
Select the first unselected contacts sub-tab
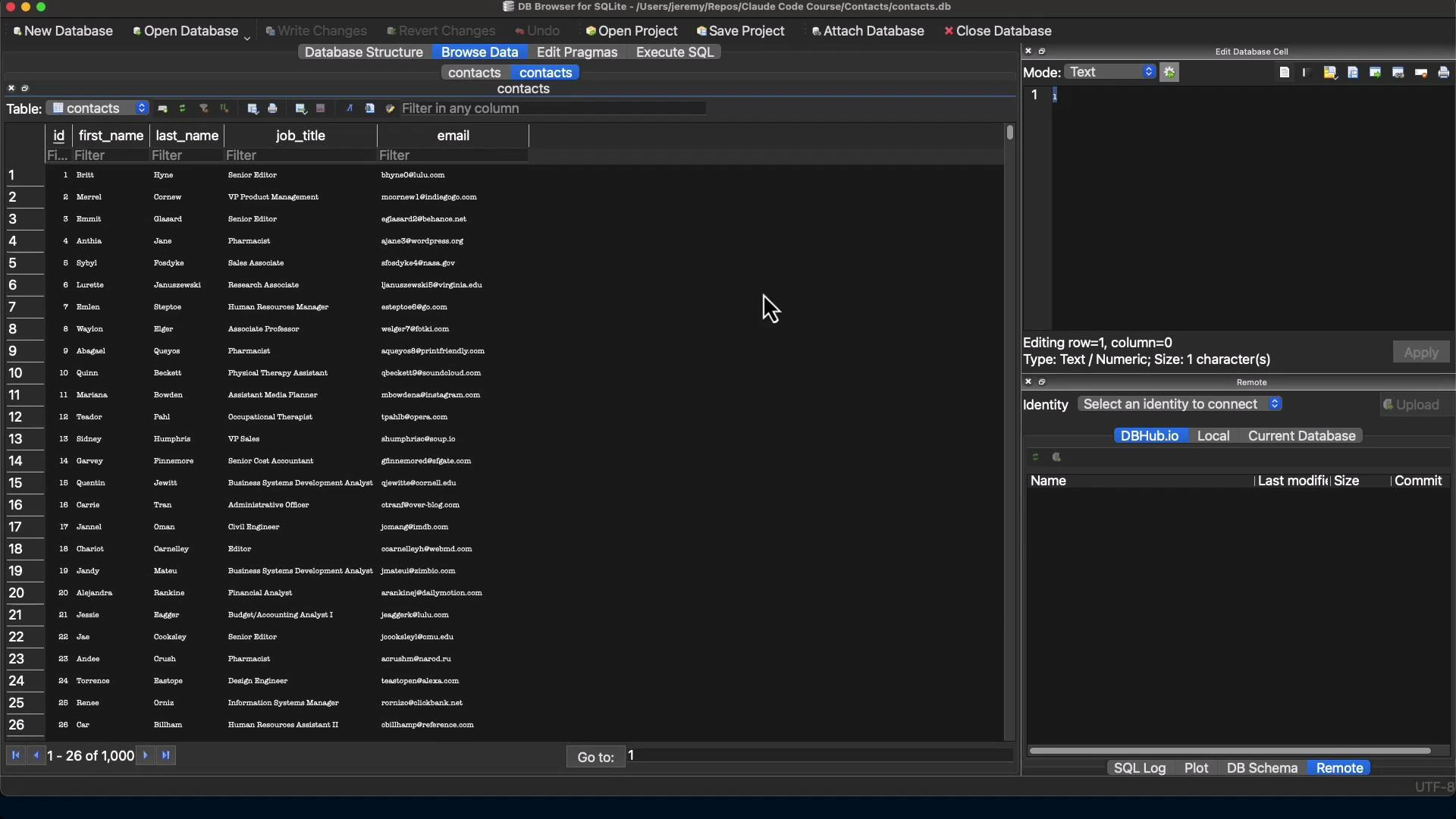[475, 73]
